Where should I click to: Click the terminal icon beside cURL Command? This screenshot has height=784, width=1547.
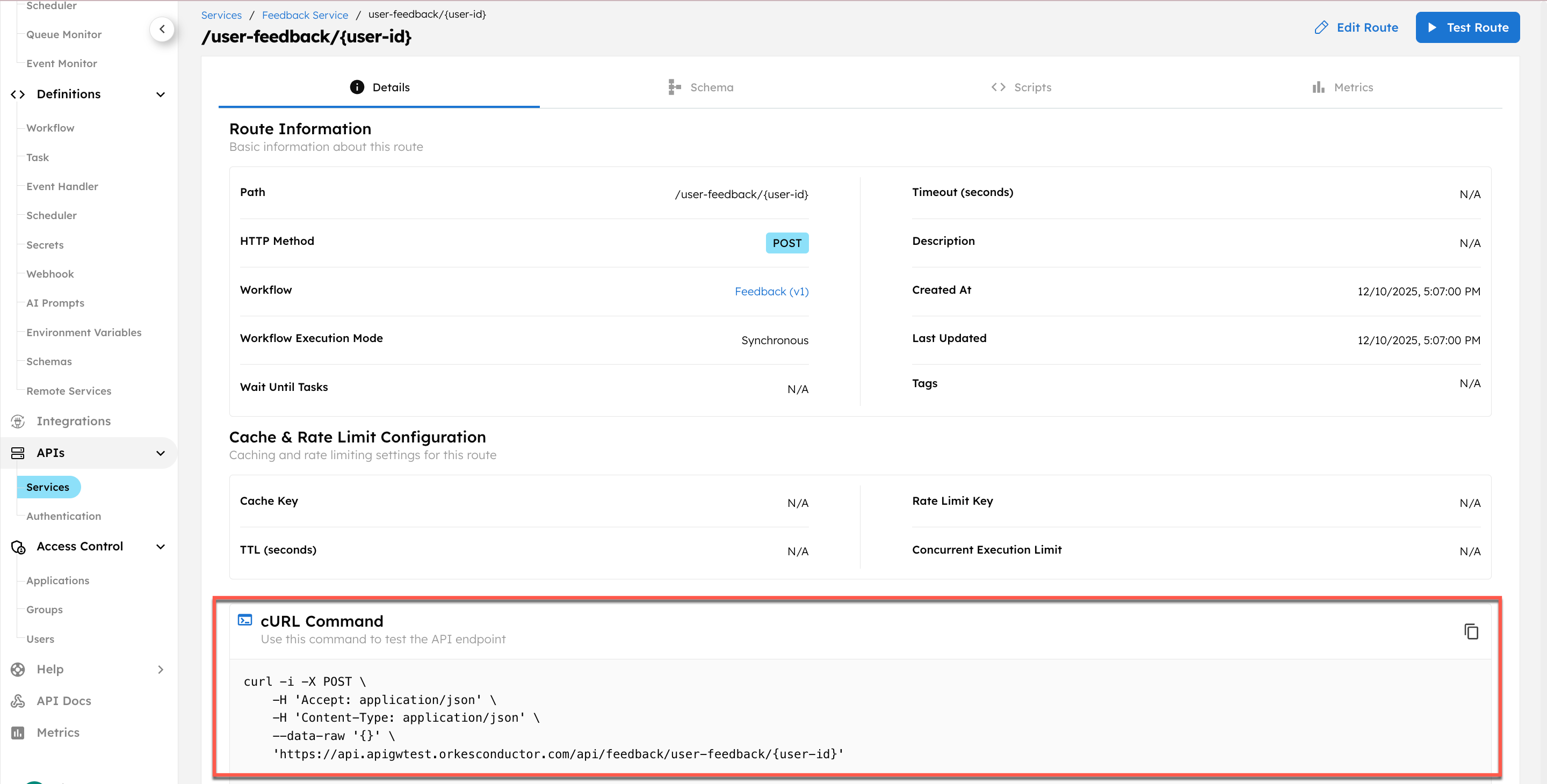[244, 620]
